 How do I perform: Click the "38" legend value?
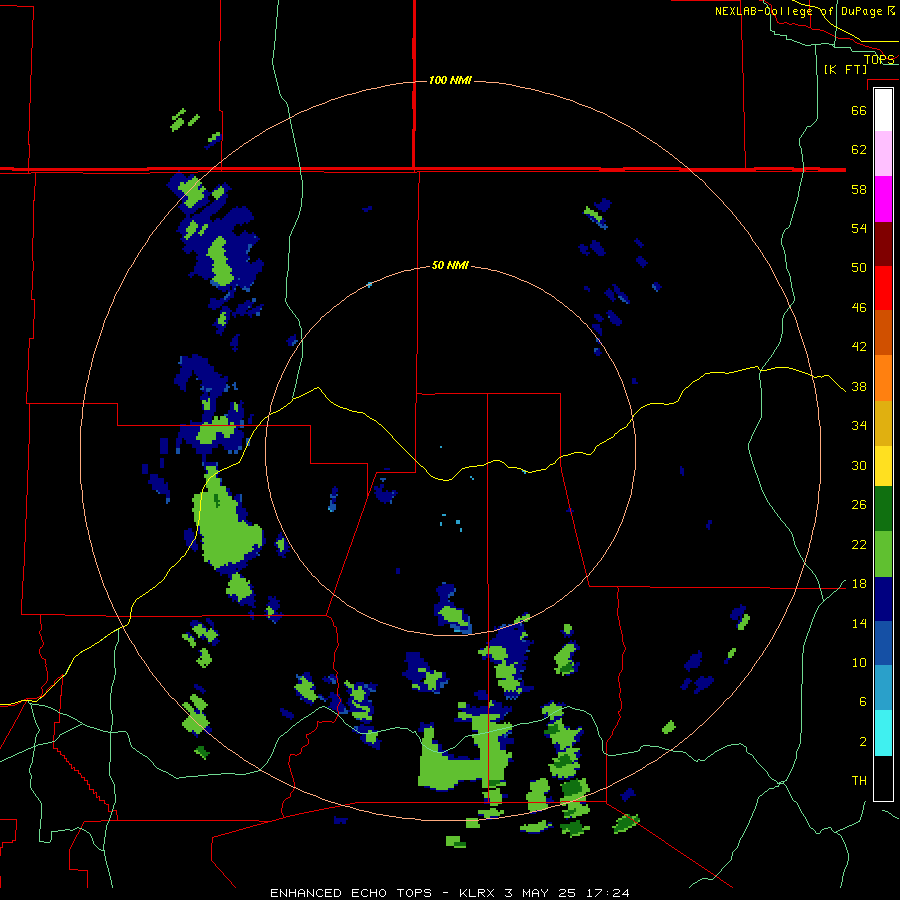(859, 387)
